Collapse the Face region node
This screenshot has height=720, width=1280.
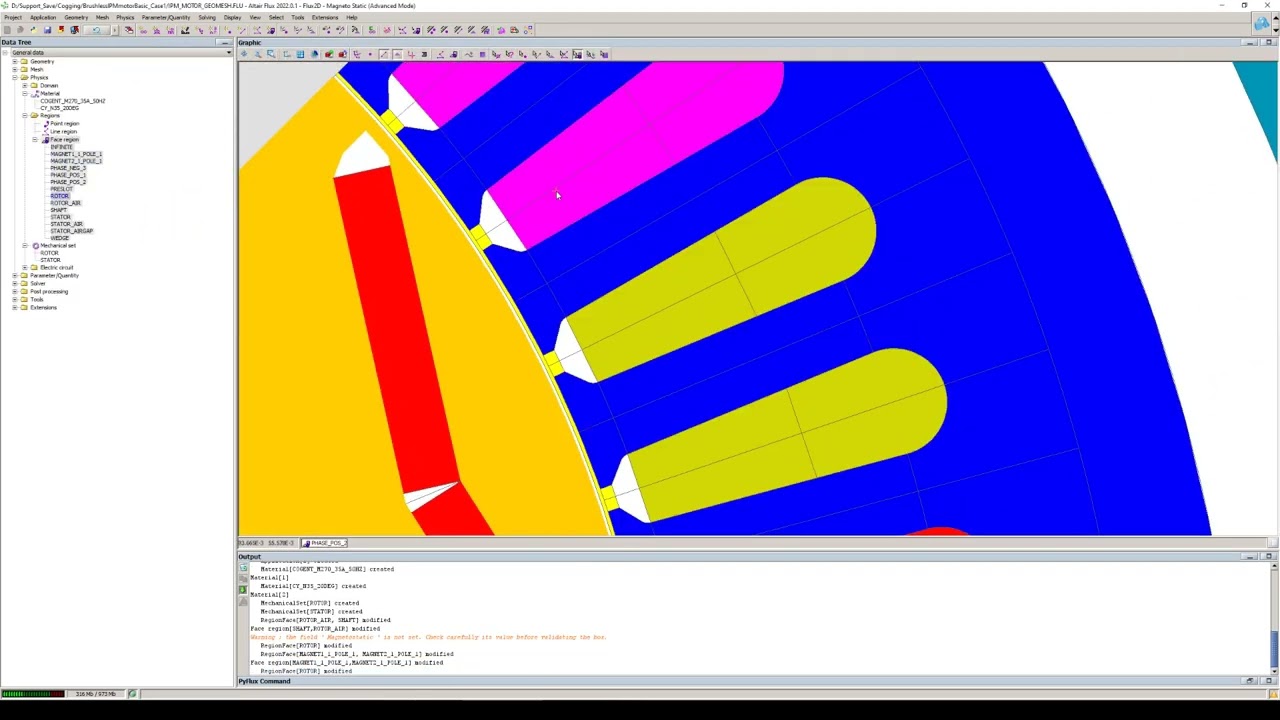[x=35, y=140]
